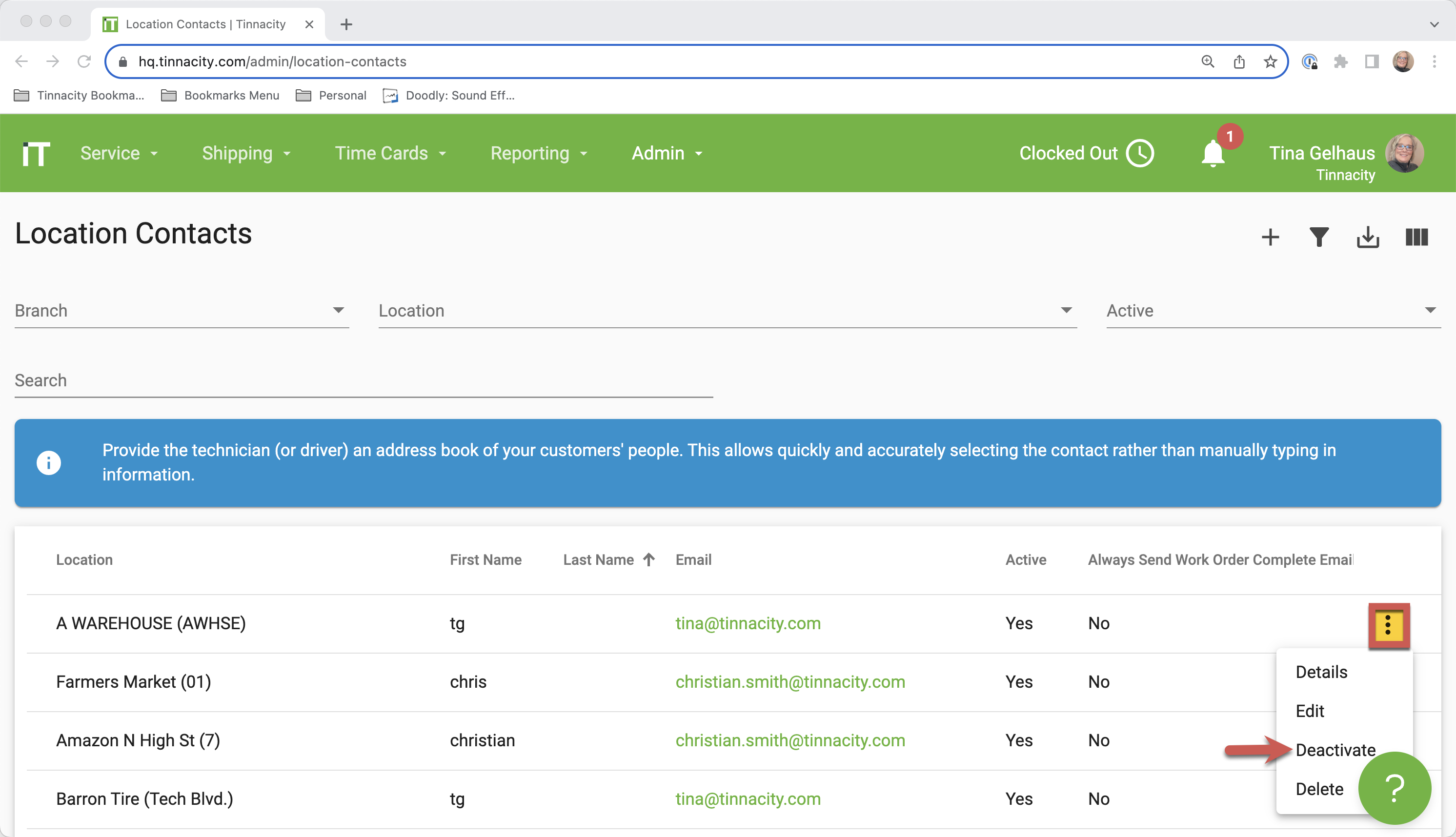Viewport: 1456px width, 837px height.
Task: Open the actions menu for A WAREHOUSE
Action: 1389,624
